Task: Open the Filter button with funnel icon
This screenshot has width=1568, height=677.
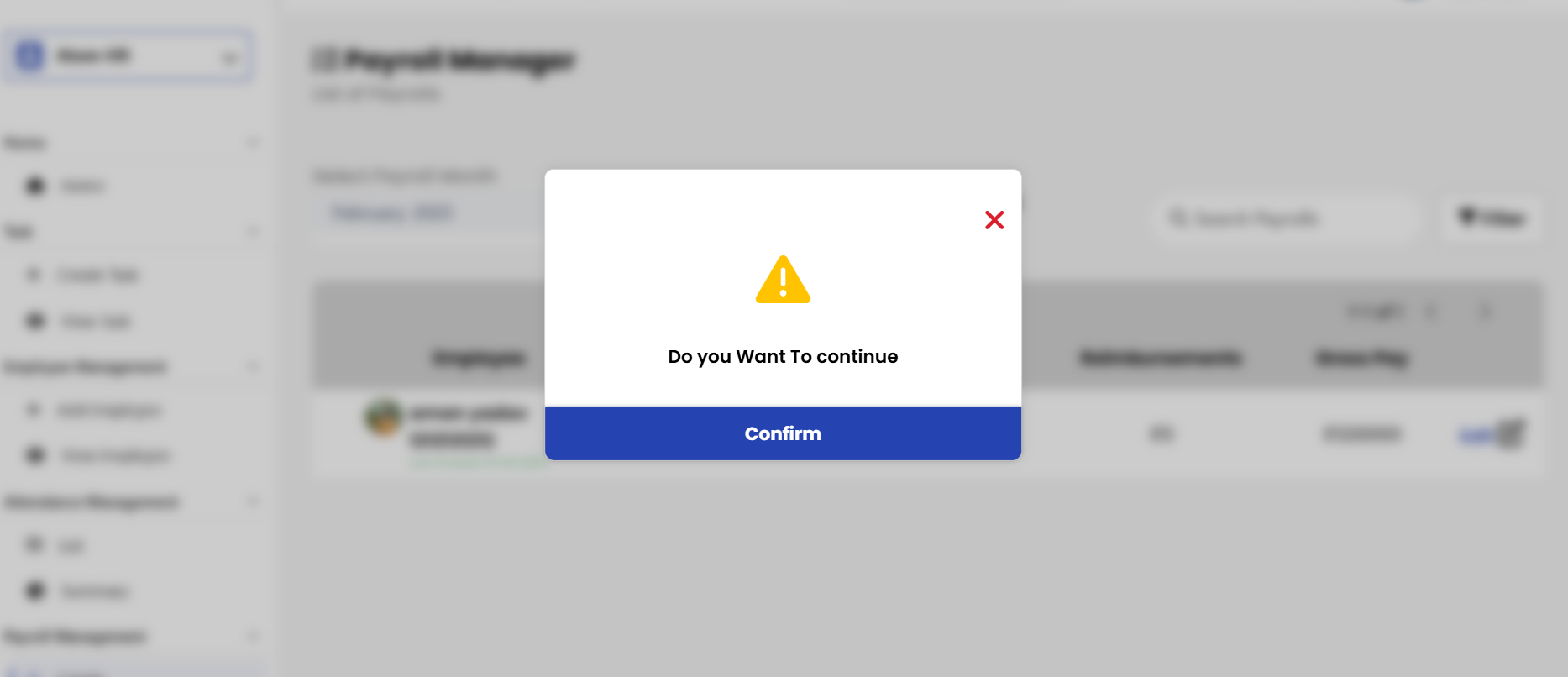Action: coord(1492,218)
